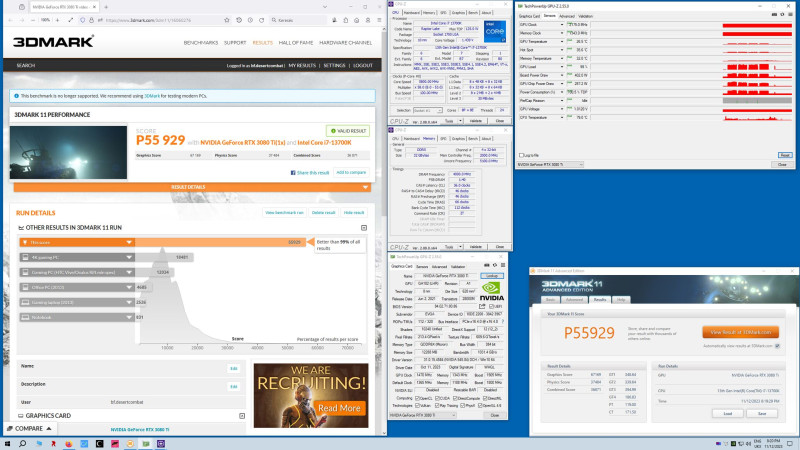Switch to Sensors tab in GPU-Z Graphics Card window
The width and height of the screenshot is (800, 450).
(422, 266)
